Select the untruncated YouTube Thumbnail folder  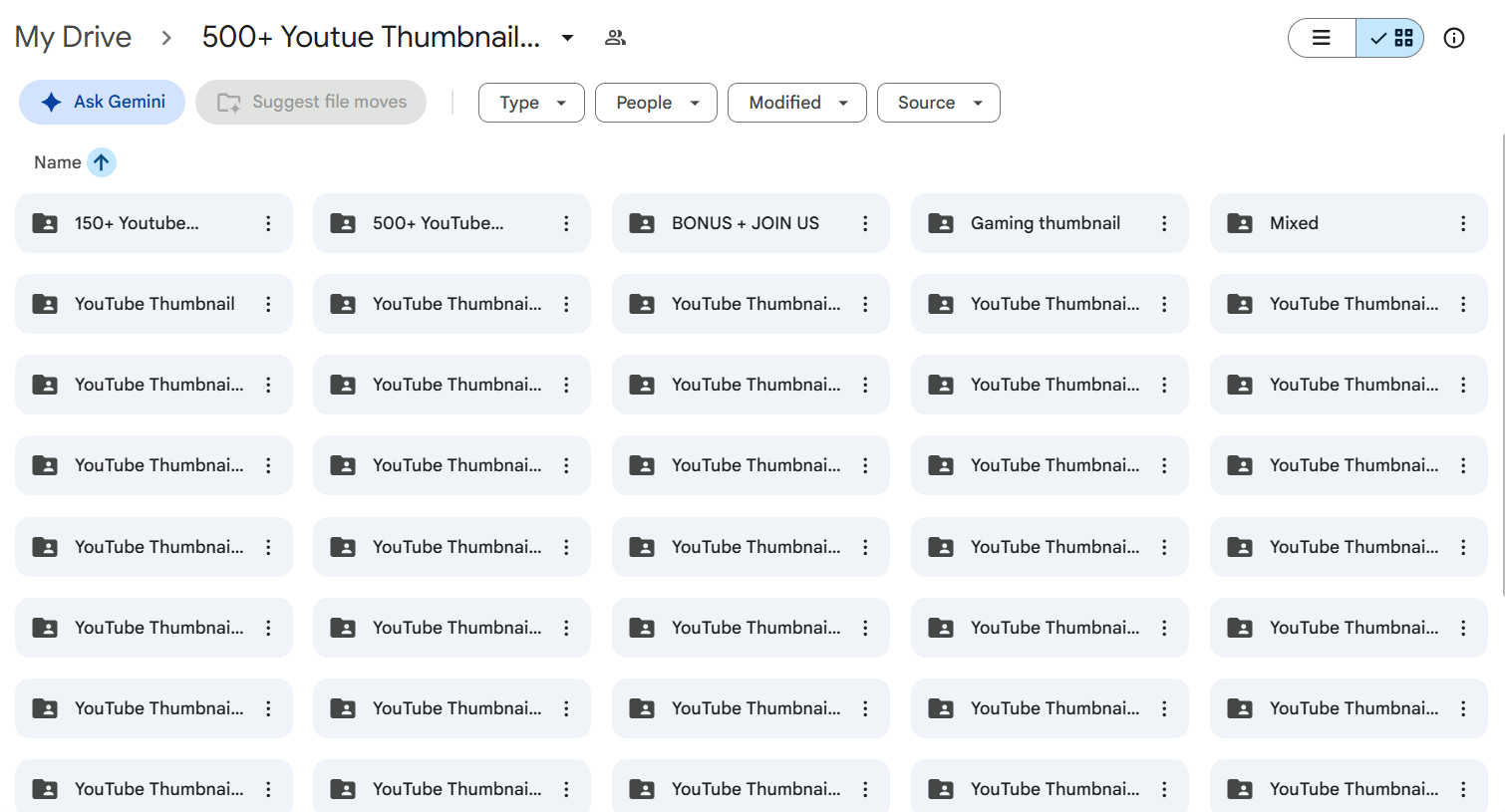point(153,304)
